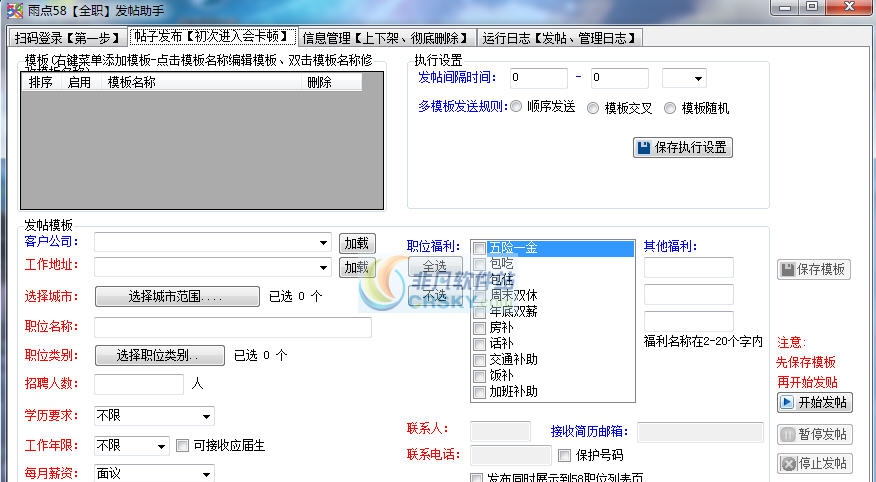Click second 其他福利 input field
The image size is (876, 482).
tap(688, 294)
